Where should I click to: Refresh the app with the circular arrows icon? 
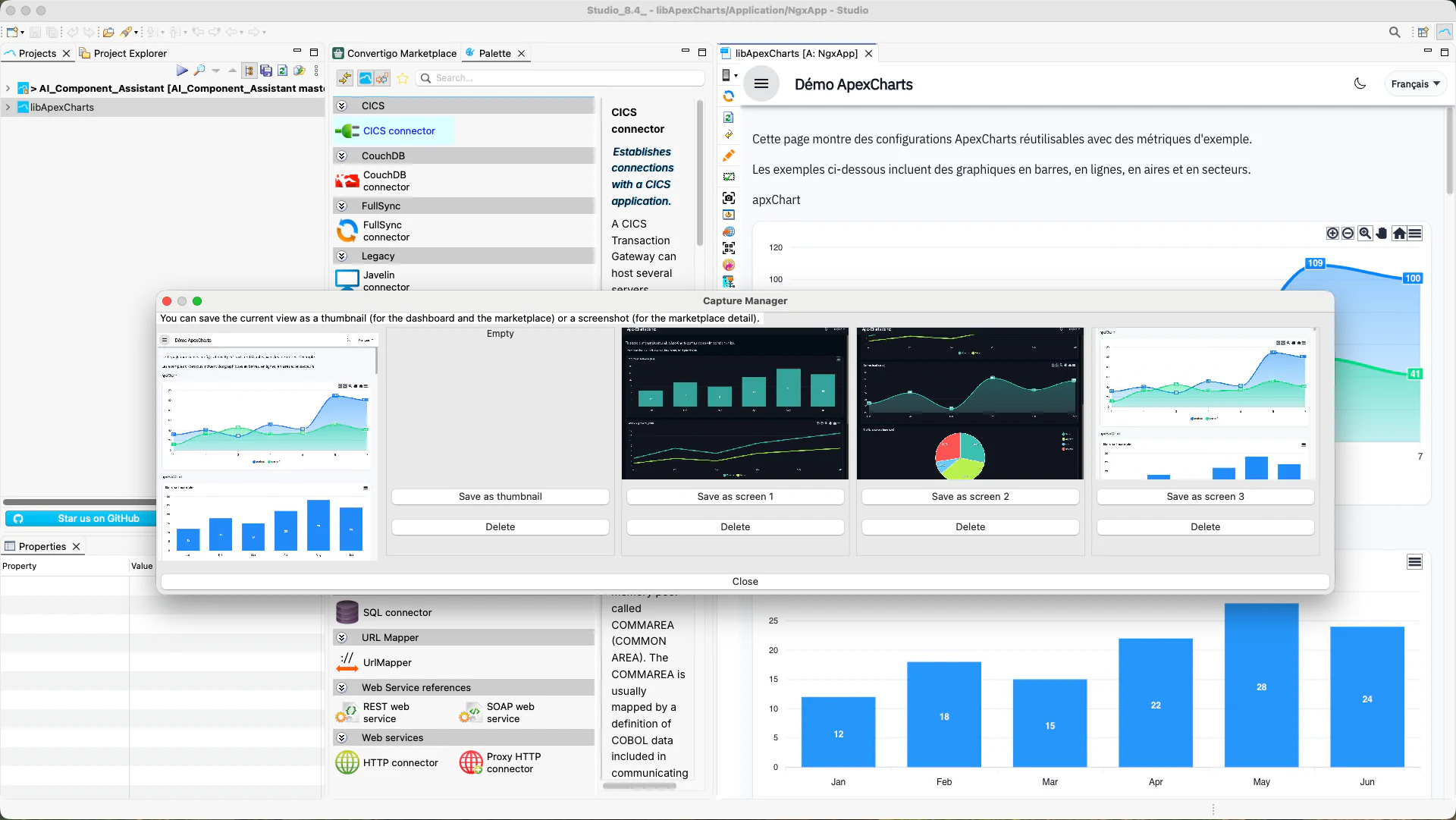point(729,96)
